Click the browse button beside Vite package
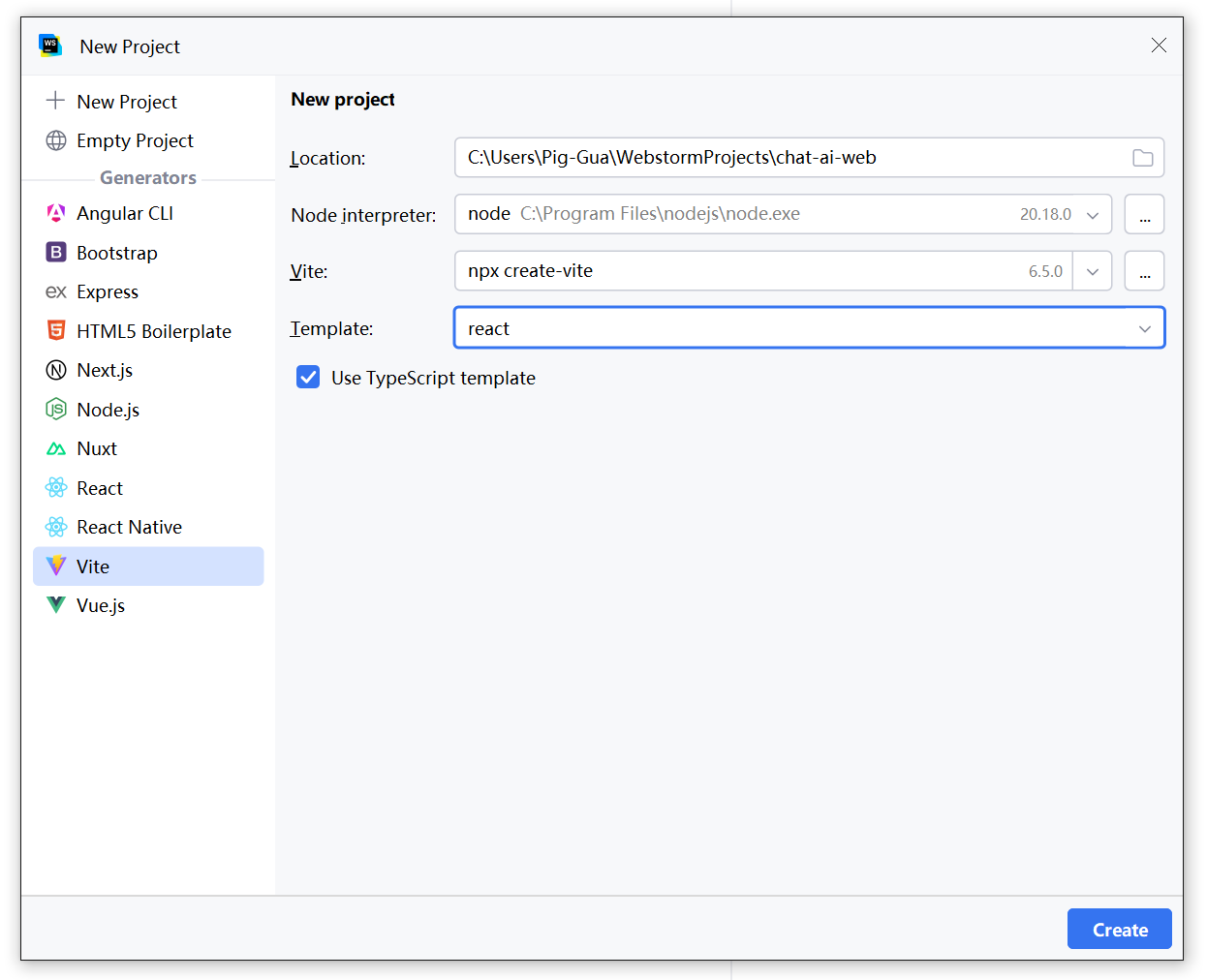This screenshot has height=980, width=1207. coord(1144,271)
